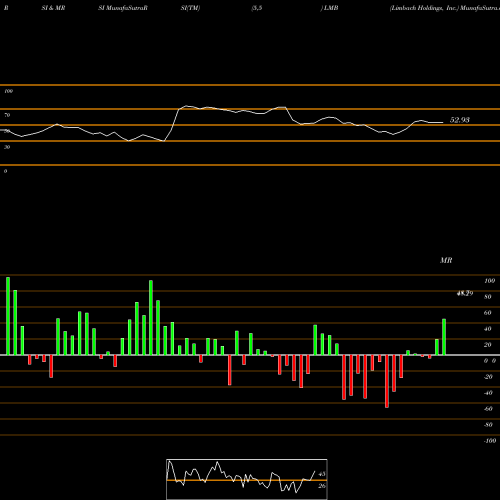Click the SI MunafaSutraR header text

123,8
